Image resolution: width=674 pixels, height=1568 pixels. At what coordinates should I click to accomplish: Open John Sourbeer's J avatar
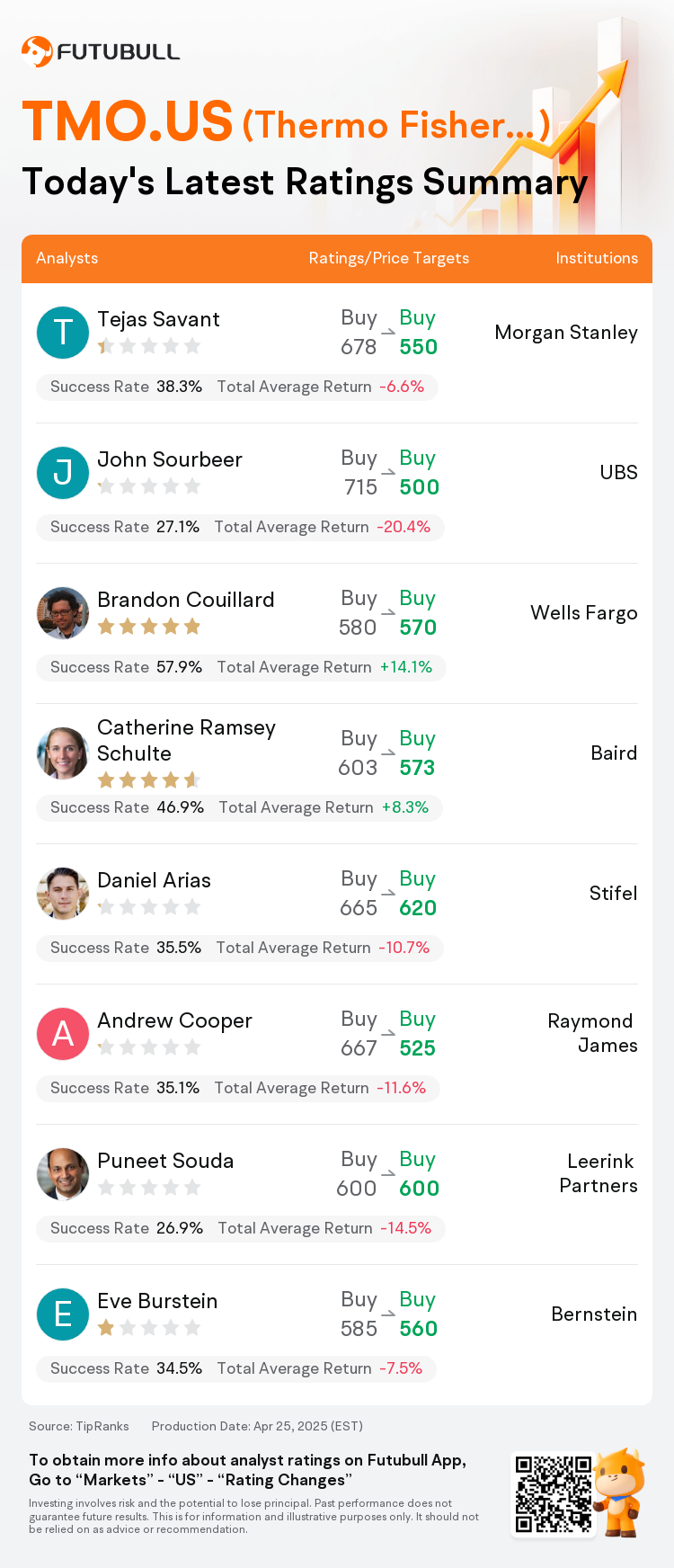tap(63, 472)
